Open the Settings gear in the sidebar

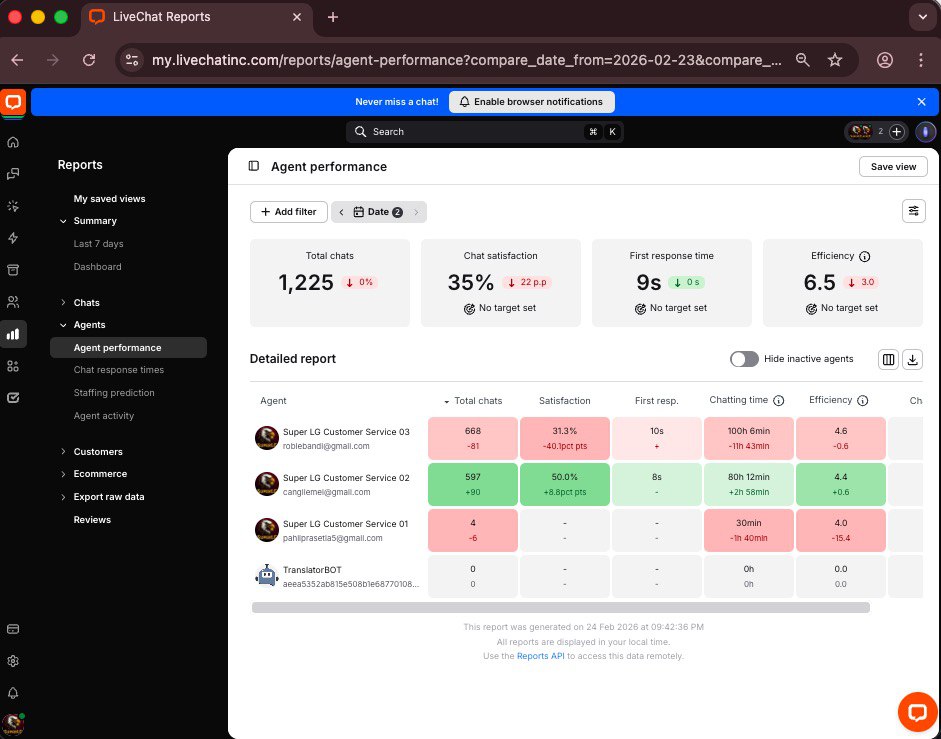13,661
